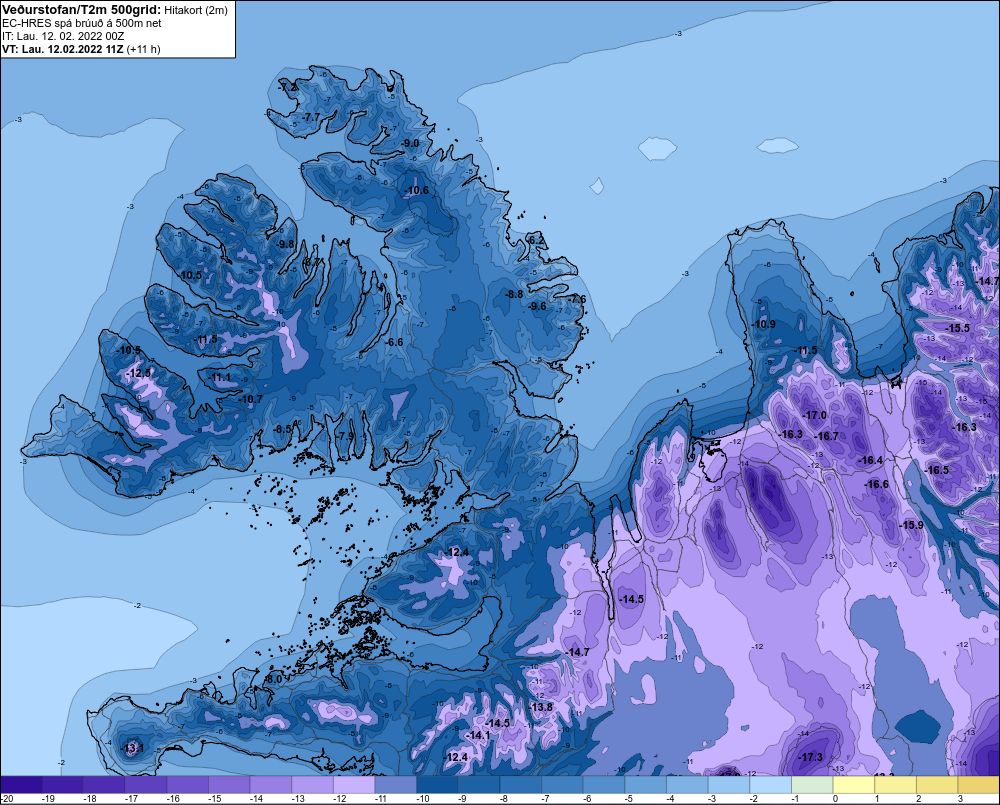Click the legend scale label "-17"
The width and height of the screenshot is (1000, 805).
131,799
